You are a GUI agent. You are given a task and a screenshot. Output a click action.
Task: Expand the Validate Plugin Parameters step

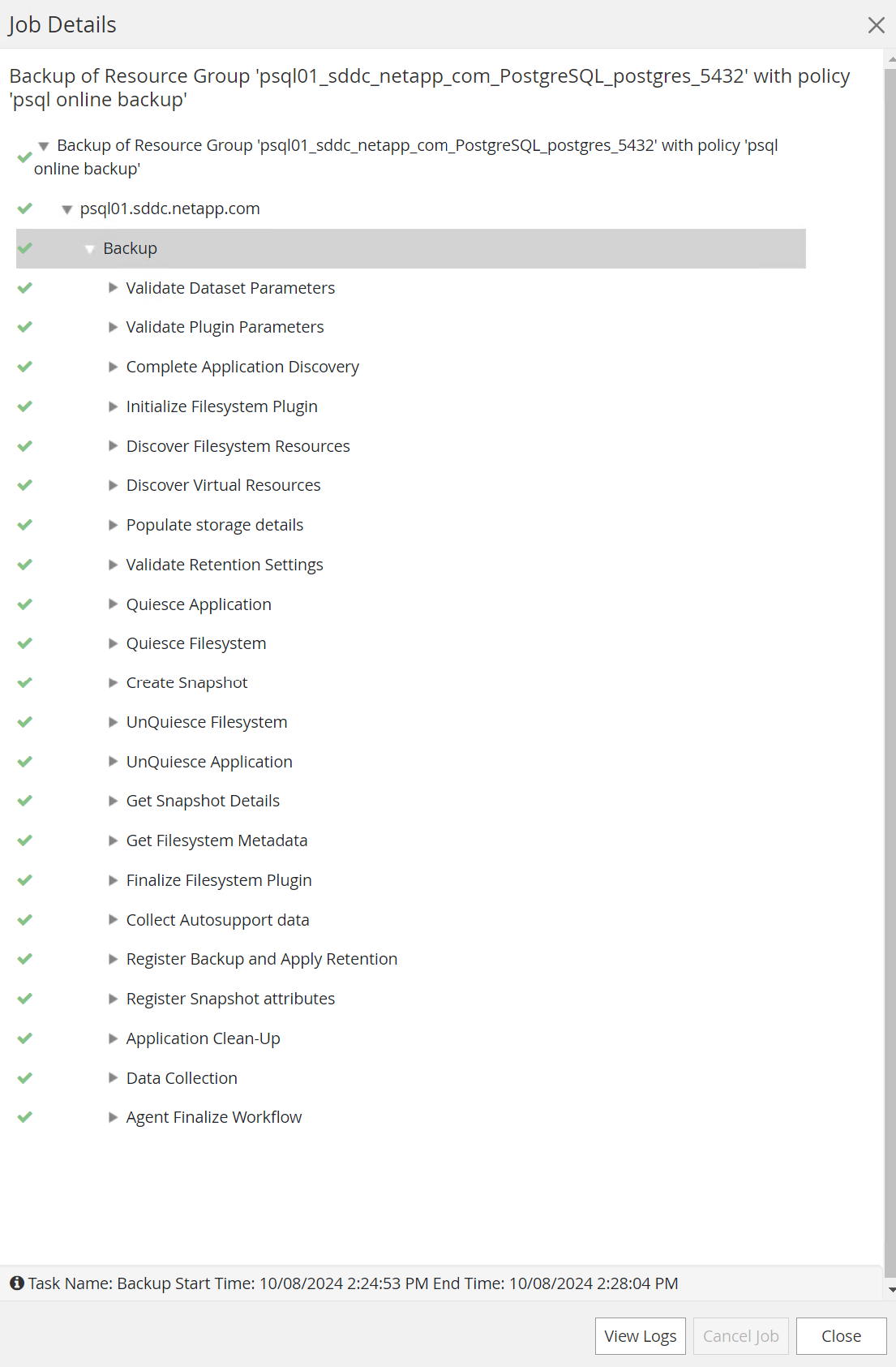114,327
